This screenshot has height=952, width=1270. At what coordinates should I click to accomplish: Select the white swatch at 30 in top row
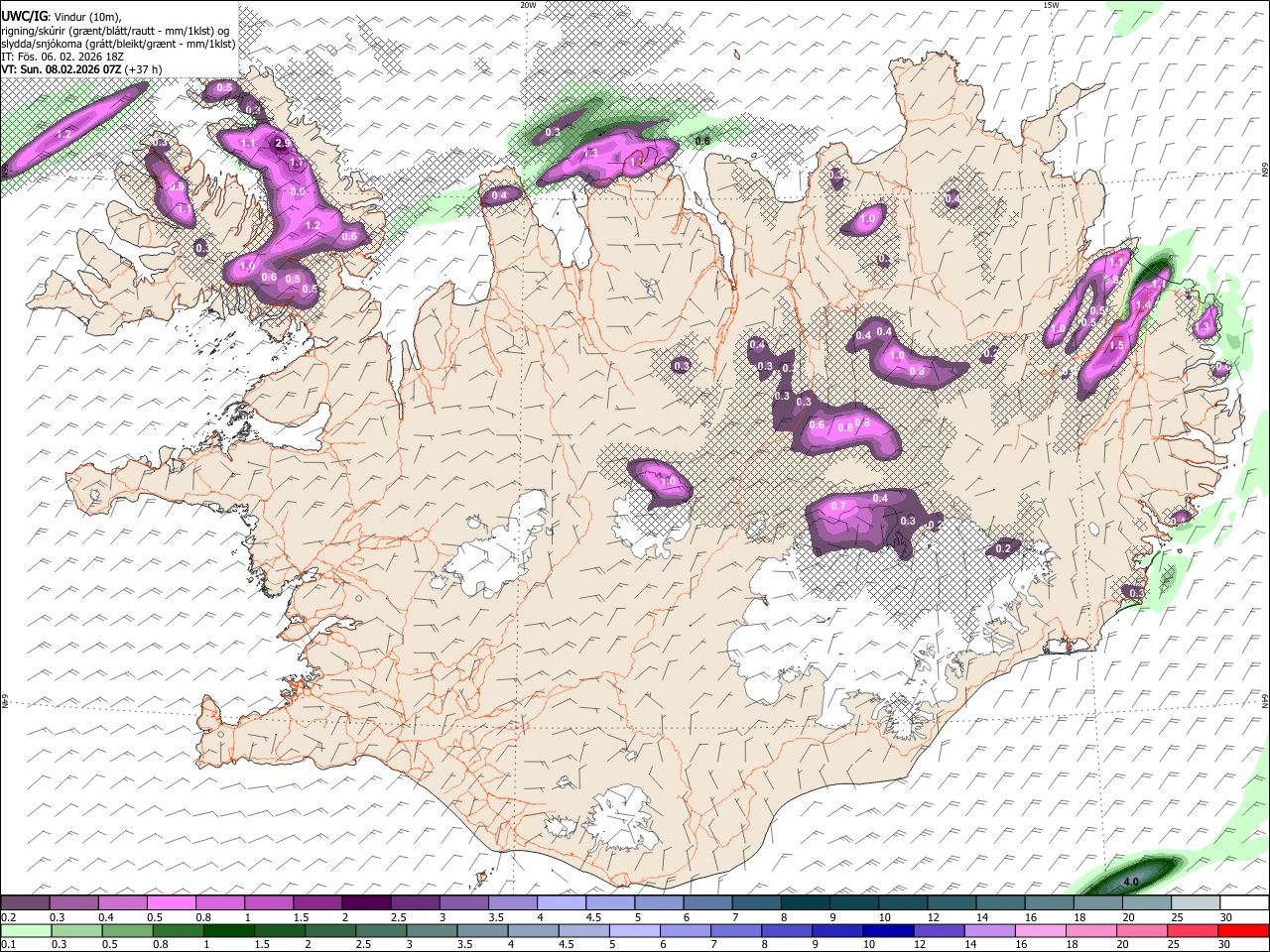coord(1244,903)
